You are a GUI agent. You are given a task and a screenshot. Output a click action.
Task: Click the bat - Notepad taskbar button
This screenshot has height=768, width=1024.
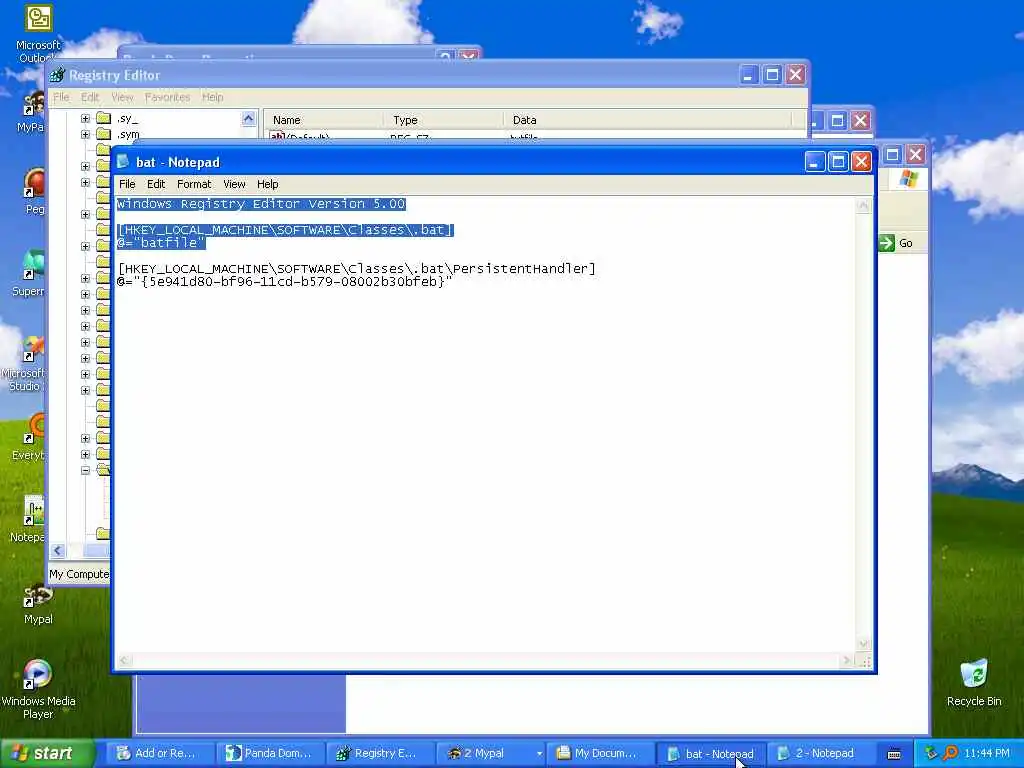[x=711, y=754]
